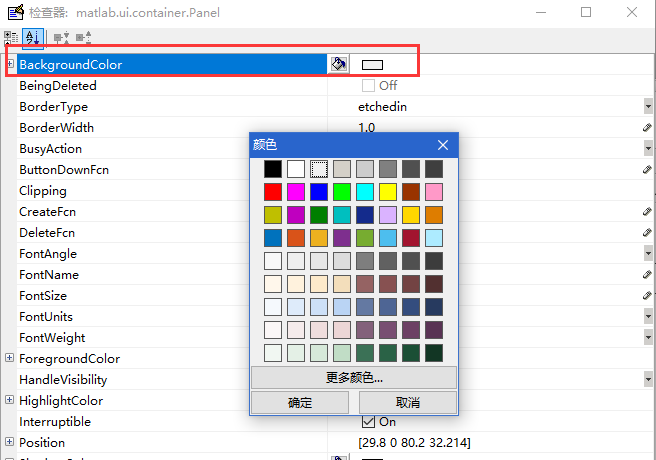Select the DeleteFcn property row label
Viewport: 656px width, 460px height.
click(x=47, y=233)
